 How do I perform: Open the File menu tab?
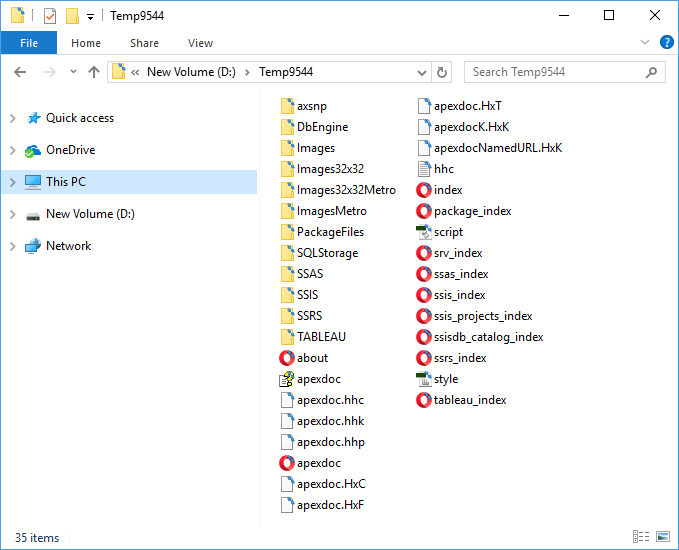tap(29, 43)
